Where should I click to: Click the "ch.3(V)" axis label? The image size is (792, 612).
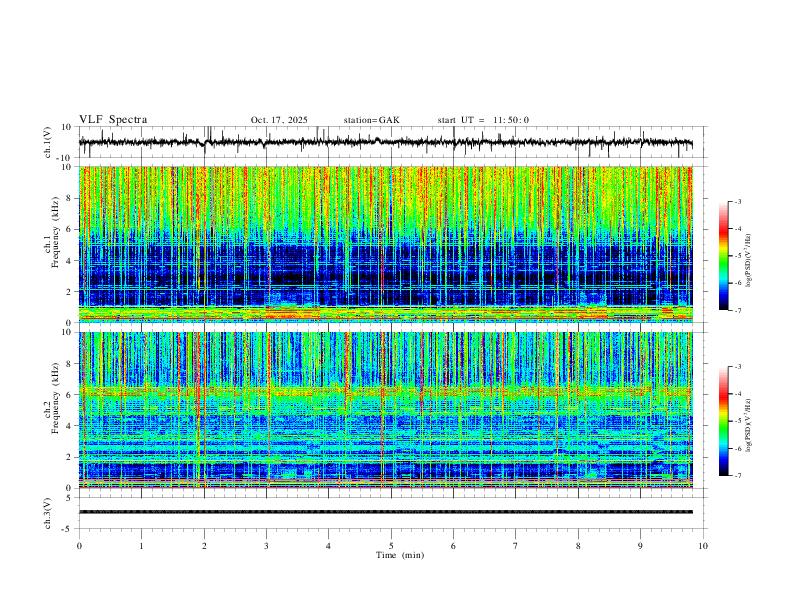pyautogui.click(x=48, y=513)
